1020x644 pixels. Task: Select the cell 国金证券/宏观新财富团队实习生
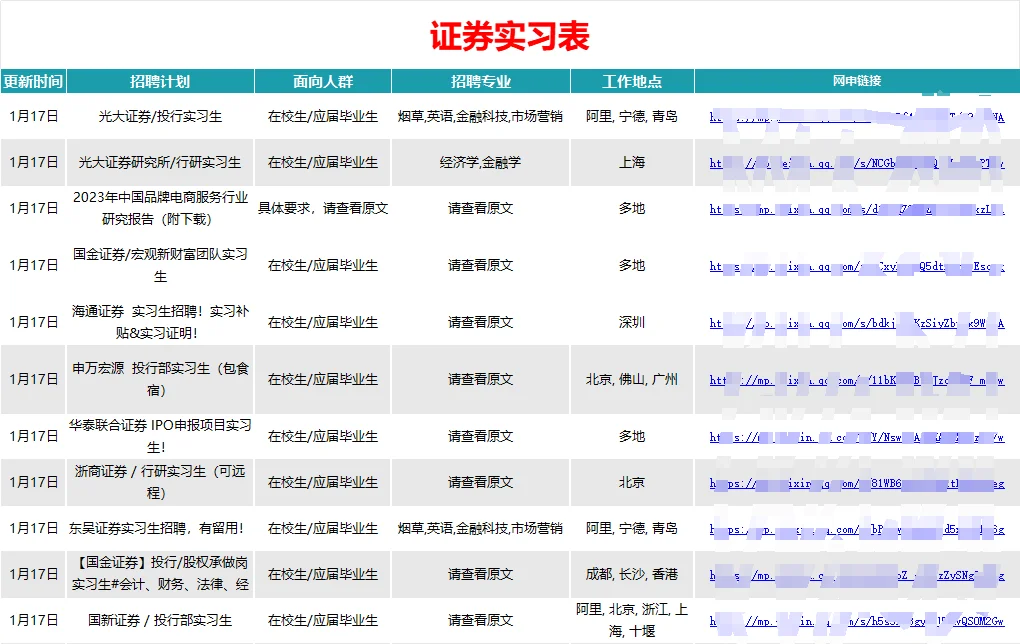(160, 265)
